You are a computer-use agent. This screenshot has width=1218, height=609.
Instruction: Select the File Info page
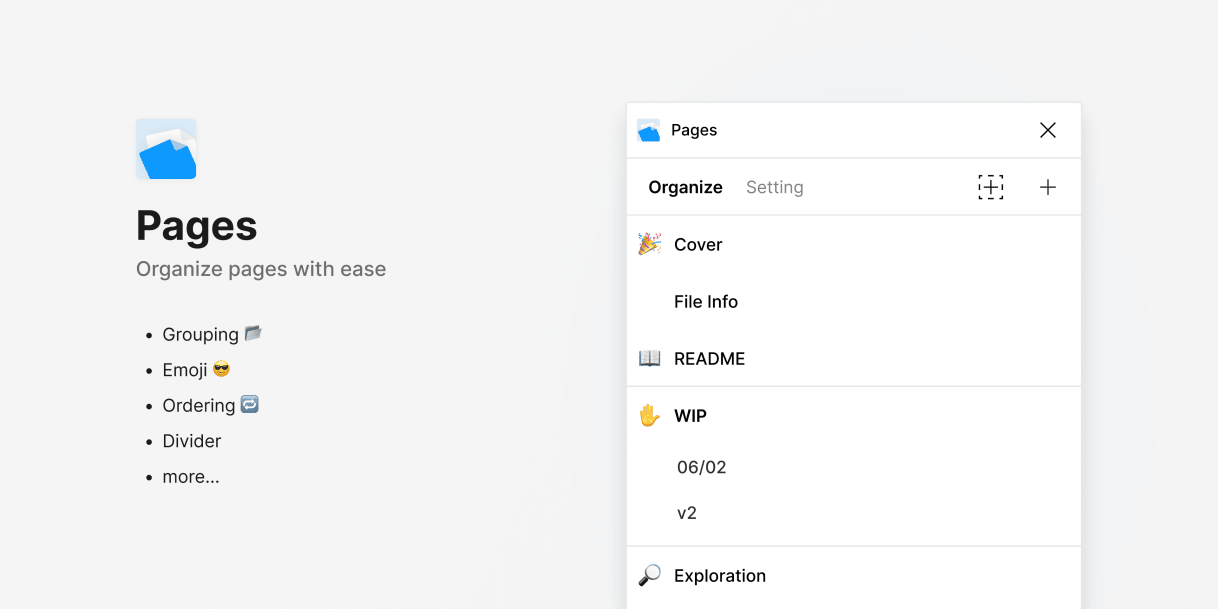[706, 301]
